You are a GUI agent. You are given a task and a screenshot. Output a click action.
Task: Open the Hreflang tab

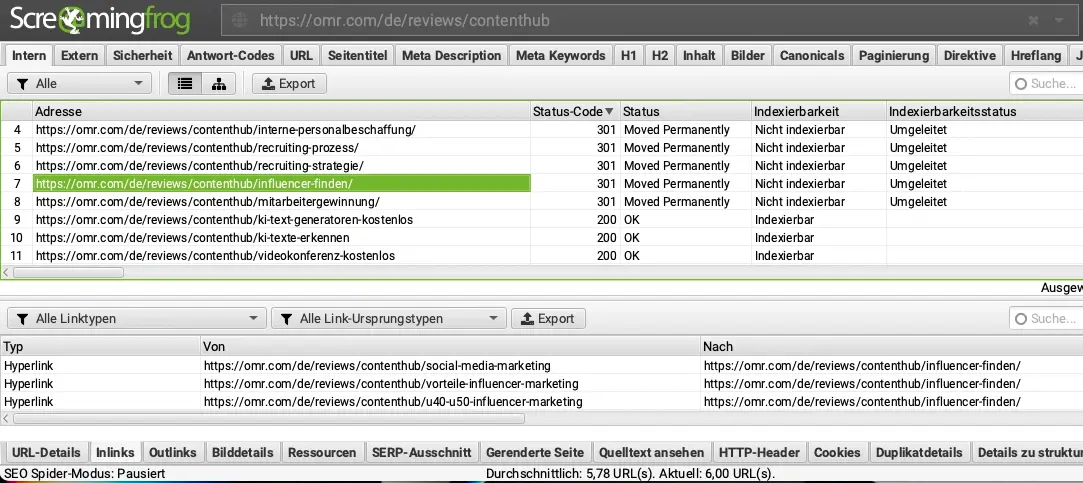click(x=1036, y=55)
